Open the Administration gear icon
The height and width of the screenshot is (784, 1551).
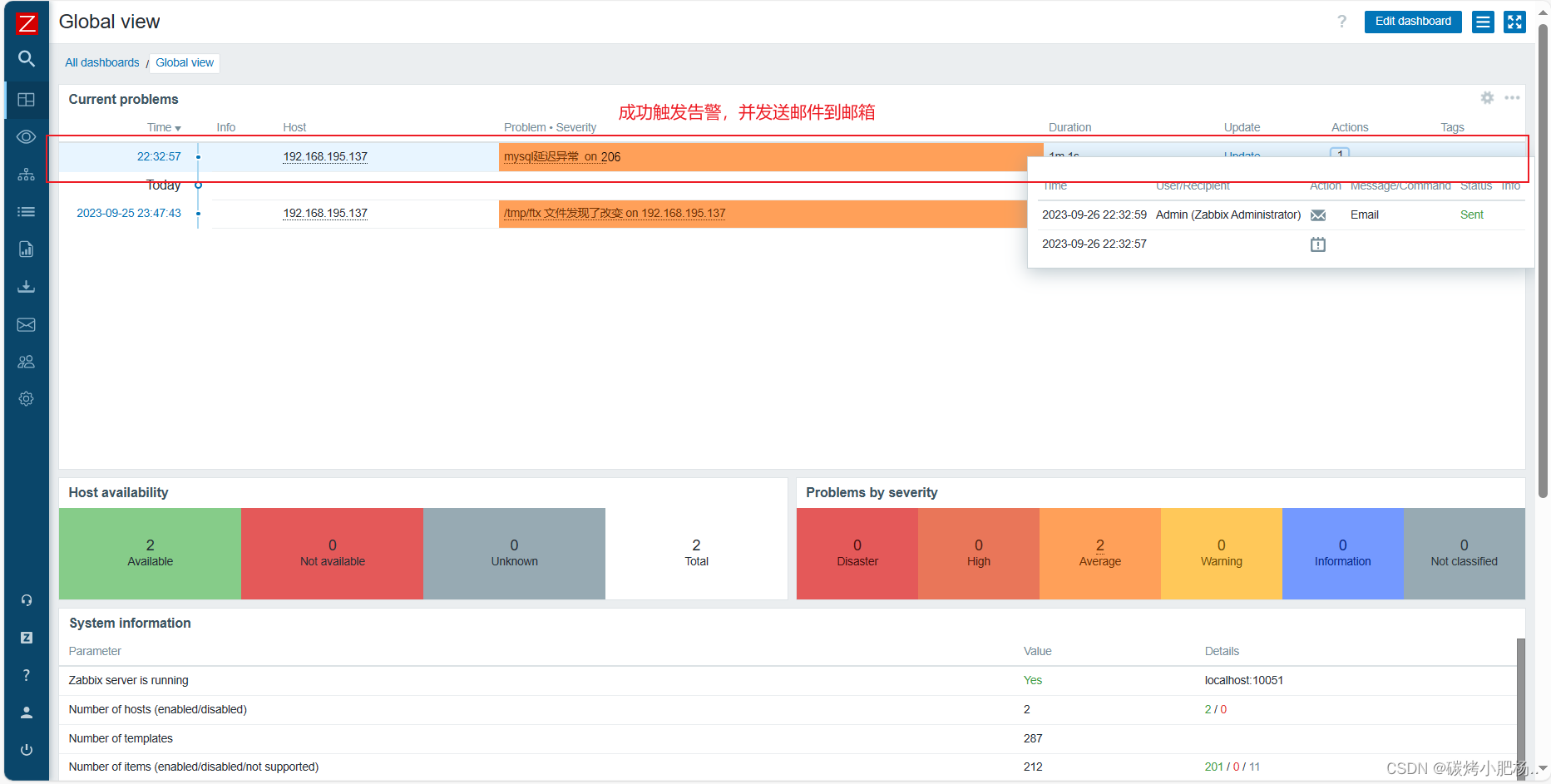27,399
